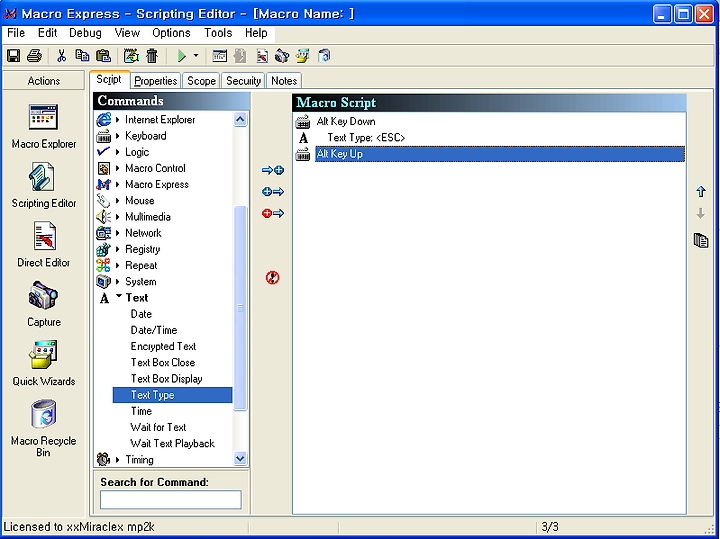
Task: Expand the Mouse command category
Action: tap(118, 201)
